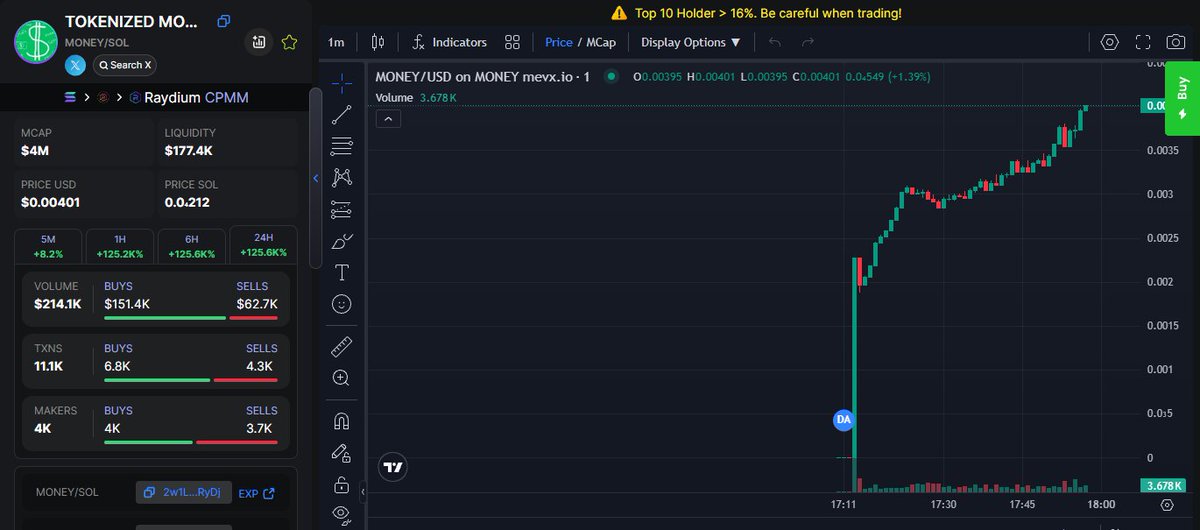Open the indicator templates grid icon
Image resolution: width=1200 pixels, height=530 pixels.
coord(512,42)
